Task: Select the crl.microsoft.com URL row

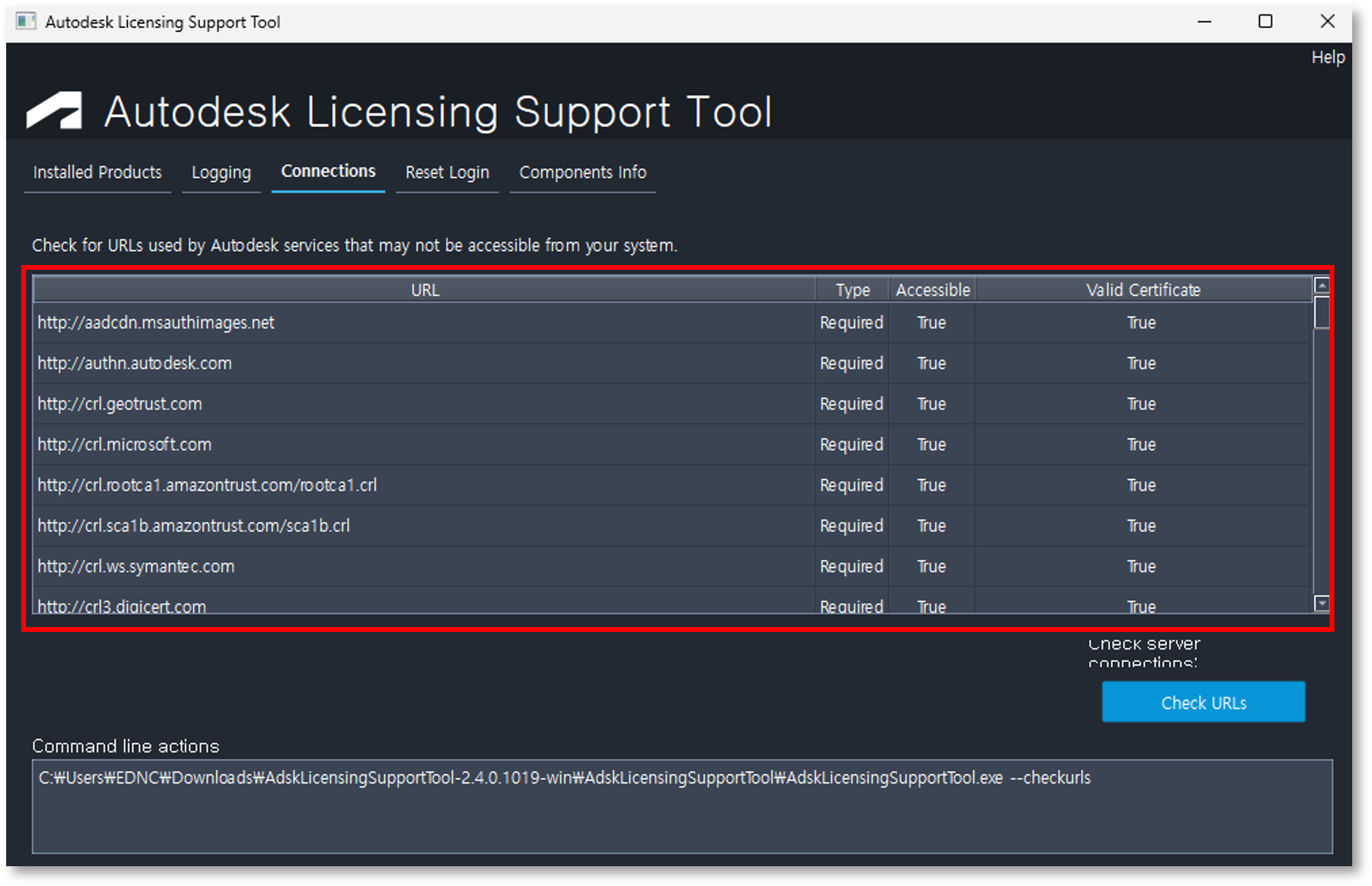Action: coord(672,445)
